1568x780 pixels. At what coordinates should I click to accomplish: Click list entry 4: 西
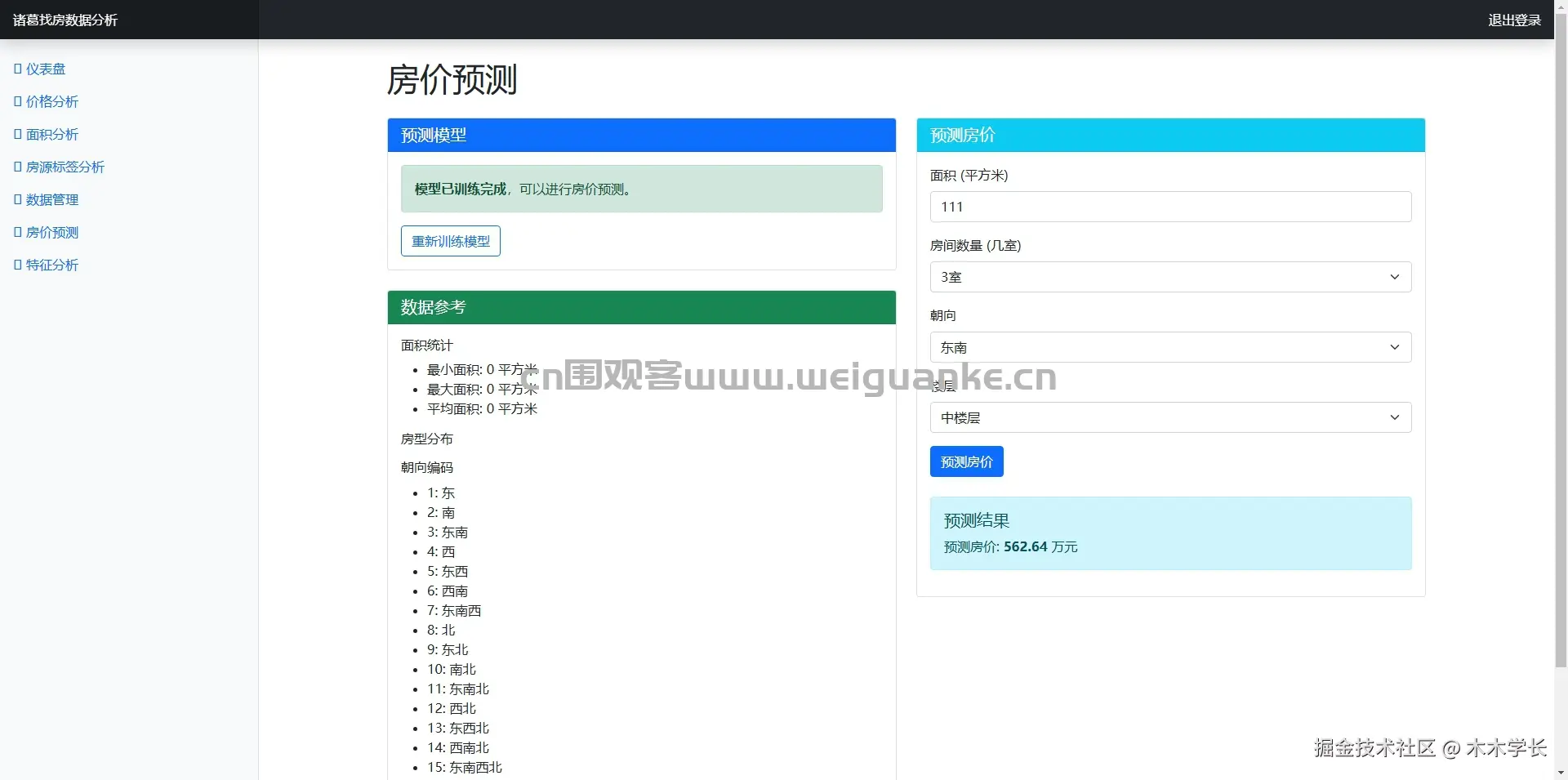click(441, 551)
